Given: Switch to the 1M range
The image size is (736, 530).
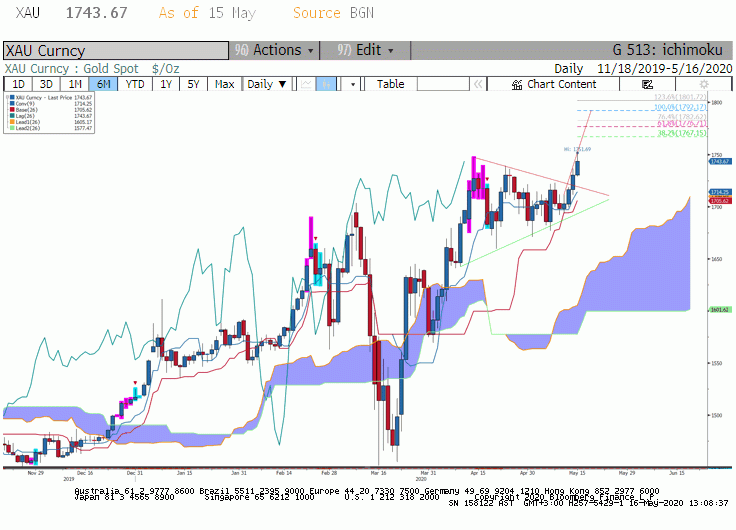Looking at the screenshot, I should tap(75, 84).
